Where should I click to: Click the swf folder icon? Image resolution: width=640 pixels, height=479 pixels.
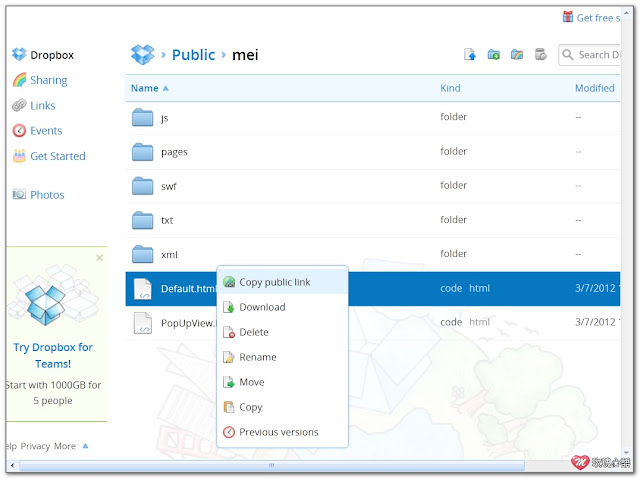click(142, 186)
